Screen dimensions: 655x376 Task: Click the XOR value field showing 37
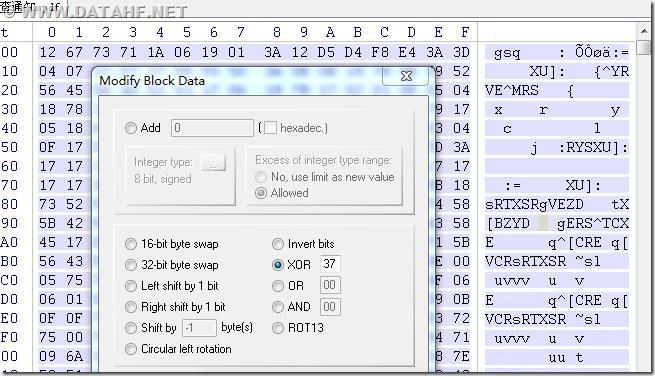click(330, 264)
